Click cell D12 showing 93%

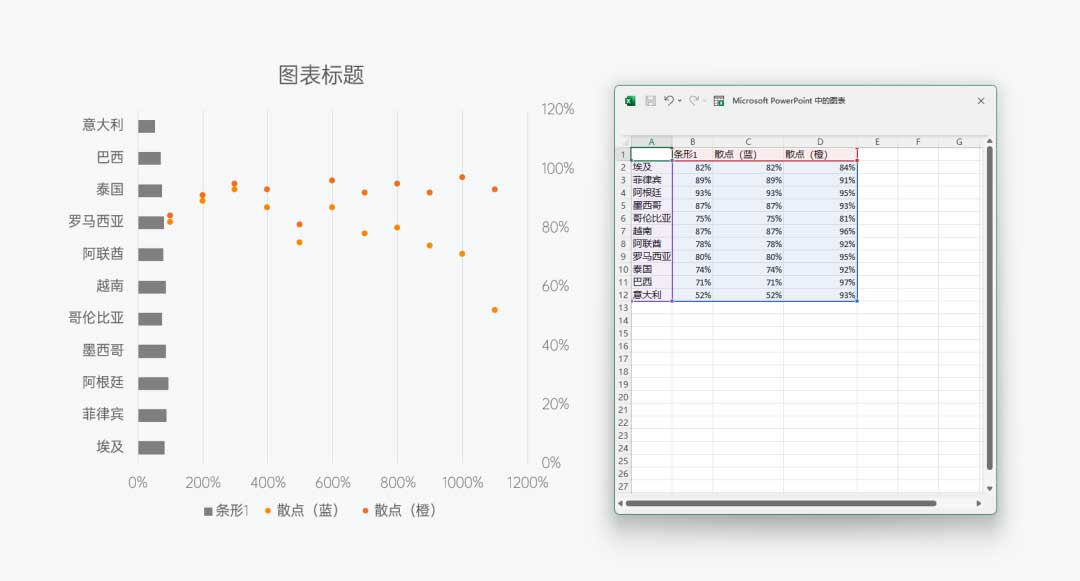click(820, 295)
